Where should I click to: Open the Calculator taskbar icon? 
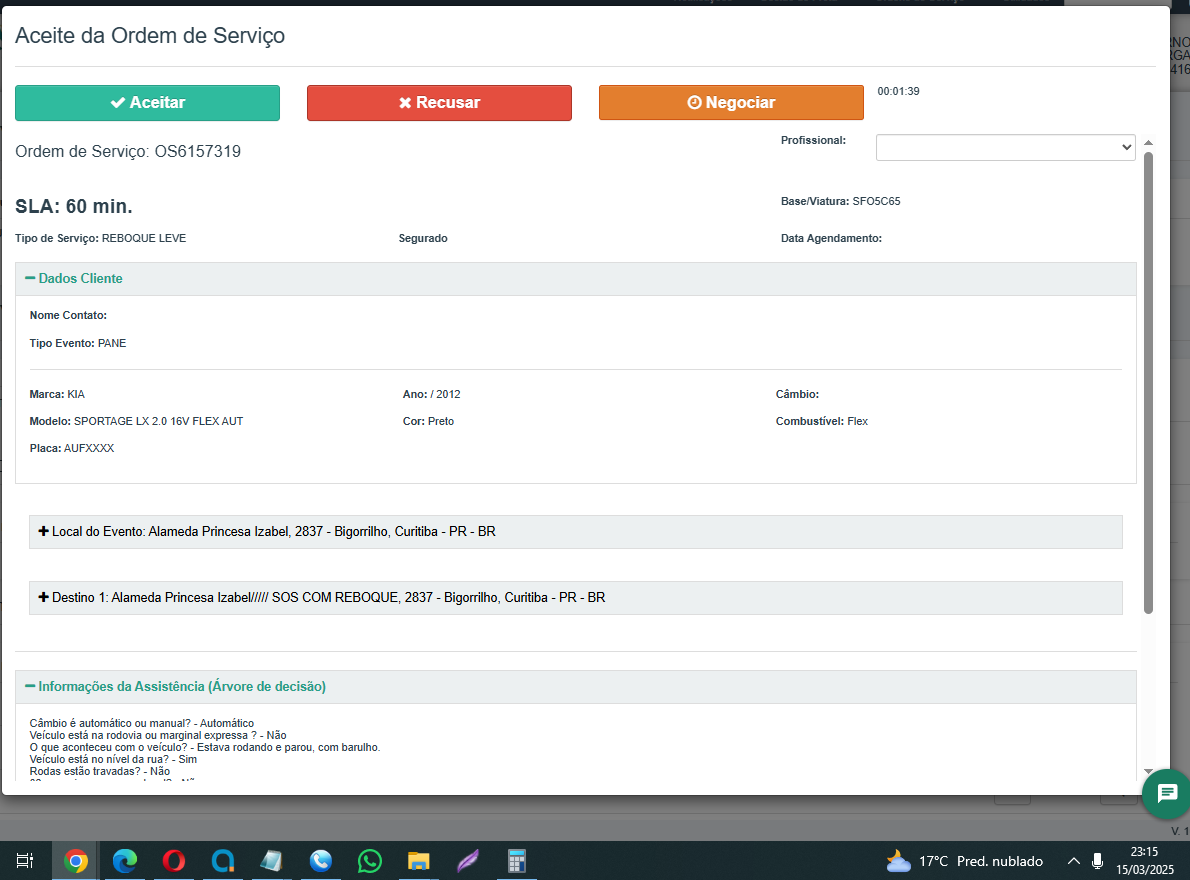pyautogui.click(x=516, y=861)
